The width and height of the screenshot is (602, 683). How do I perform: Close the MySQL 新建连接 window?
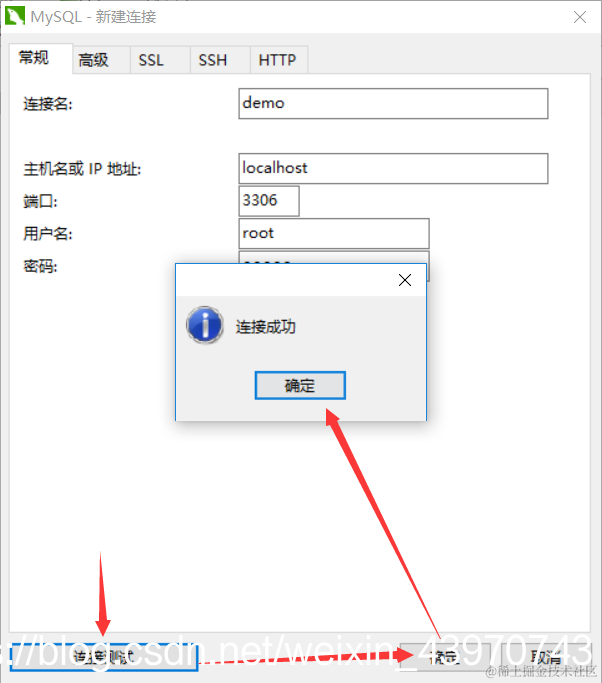pos(580,17)
